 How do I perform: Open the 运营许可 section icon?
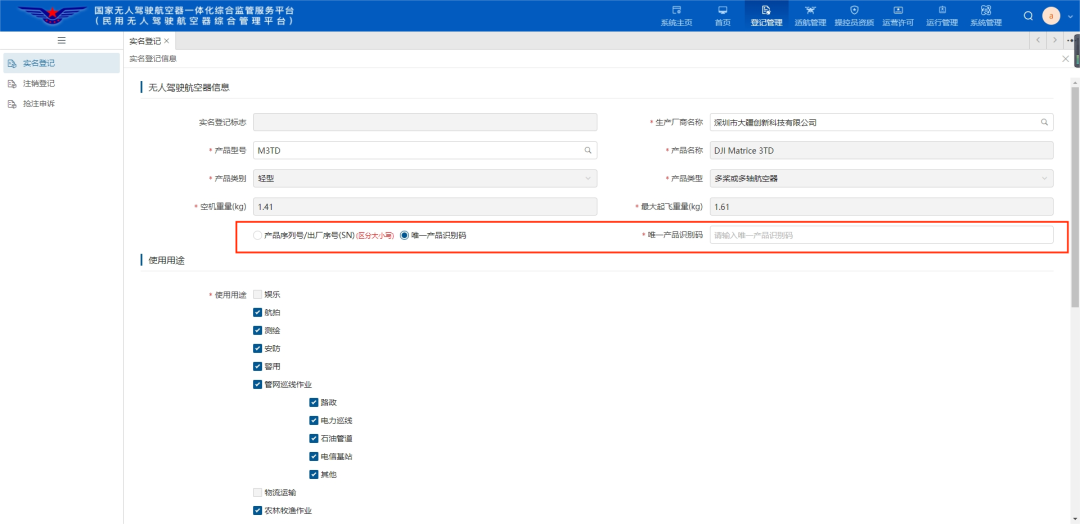point(898,10)
